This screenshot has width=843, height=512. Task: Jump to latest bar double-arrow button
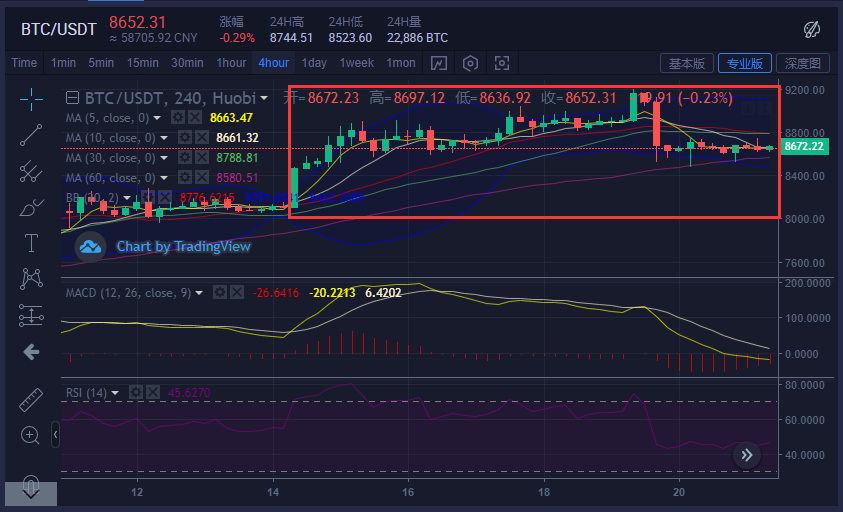pos(747,456)
